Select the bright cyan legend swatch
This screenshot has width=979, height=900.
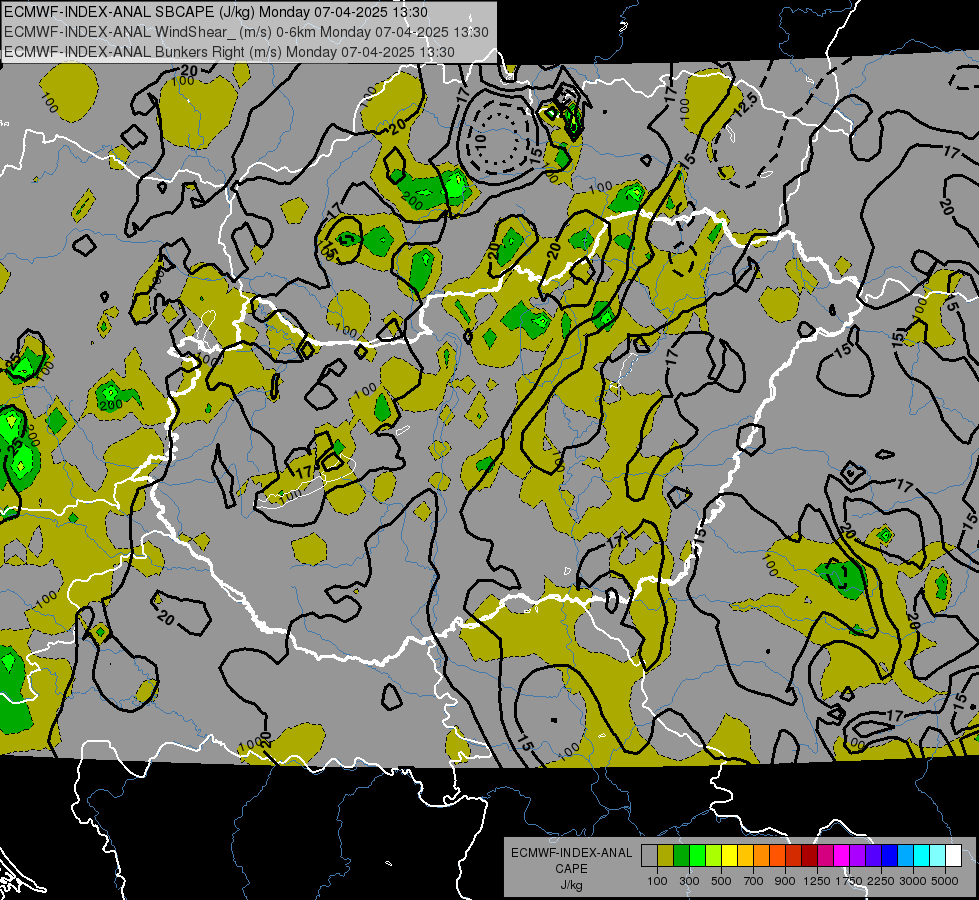click(x=921, y=856)
